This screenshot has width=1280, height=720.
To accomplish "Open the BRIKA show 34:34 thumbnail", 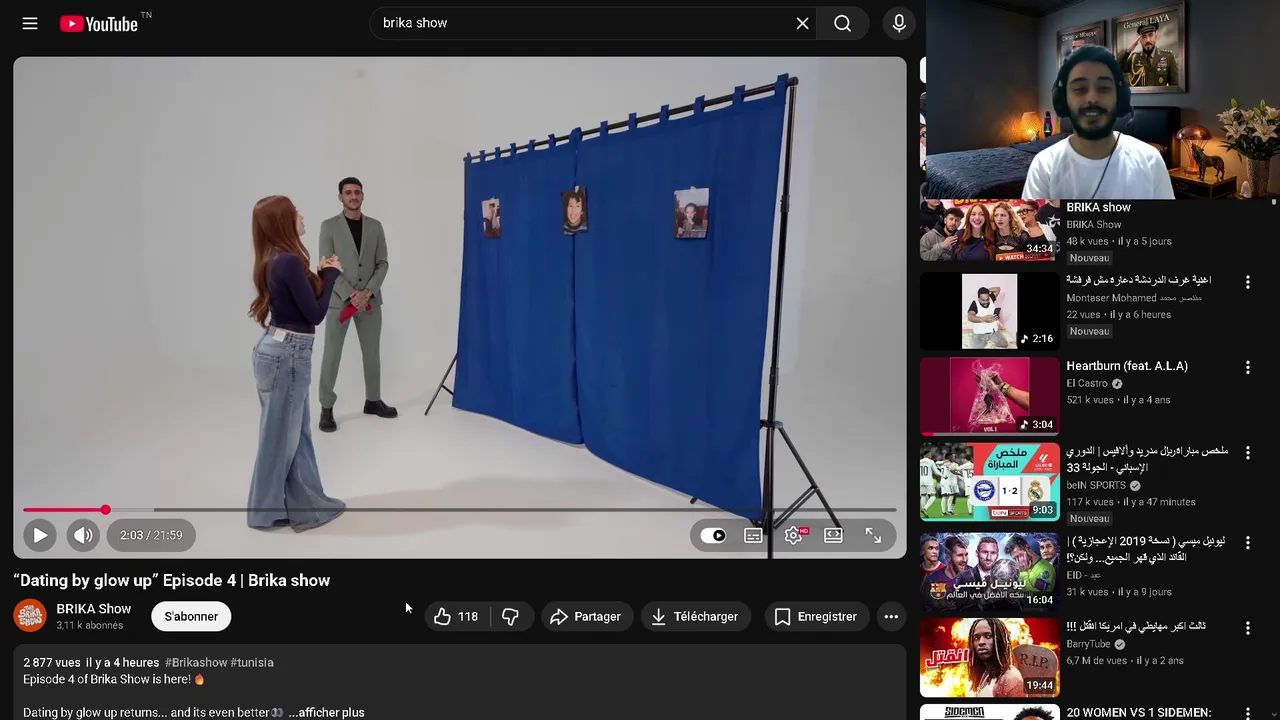I will click(x=989, y=229).
